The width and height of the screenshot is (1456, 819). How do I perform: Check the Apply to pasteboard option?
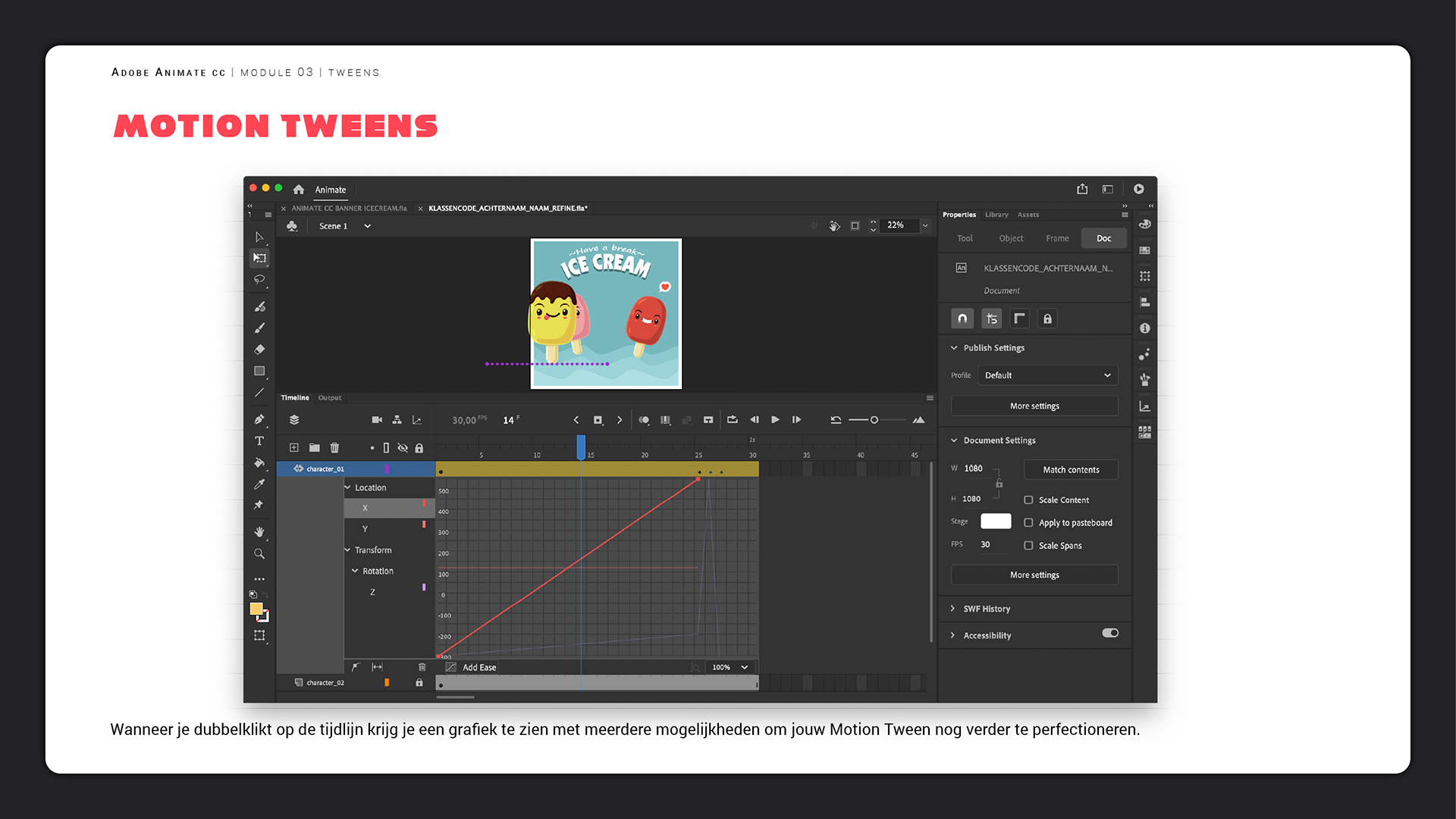point(1028,523)
